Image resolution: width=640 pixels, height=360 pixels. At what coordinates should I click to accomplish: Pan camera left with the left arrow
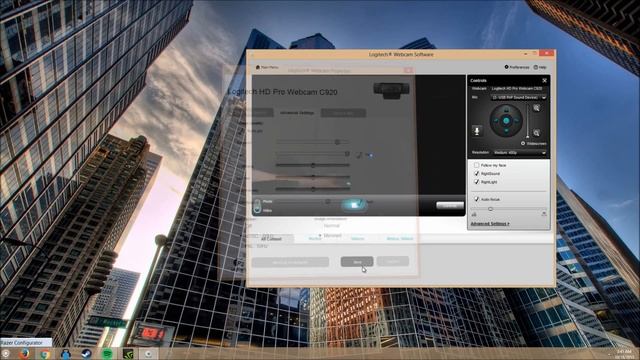point(496,120)
